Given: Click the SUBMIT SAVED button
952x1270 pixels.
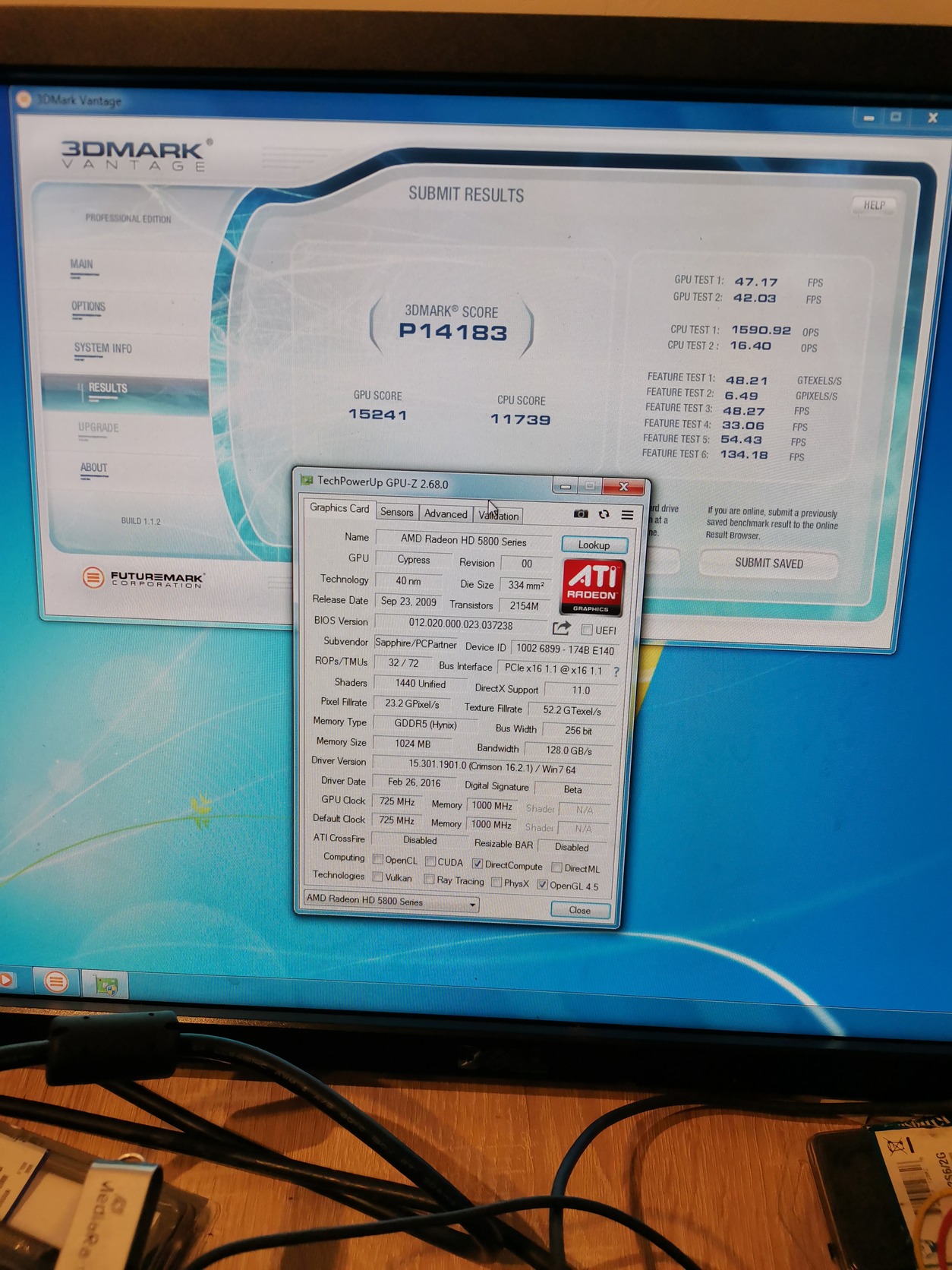Looking at the screenshot, I should click(x=768, y=564).
